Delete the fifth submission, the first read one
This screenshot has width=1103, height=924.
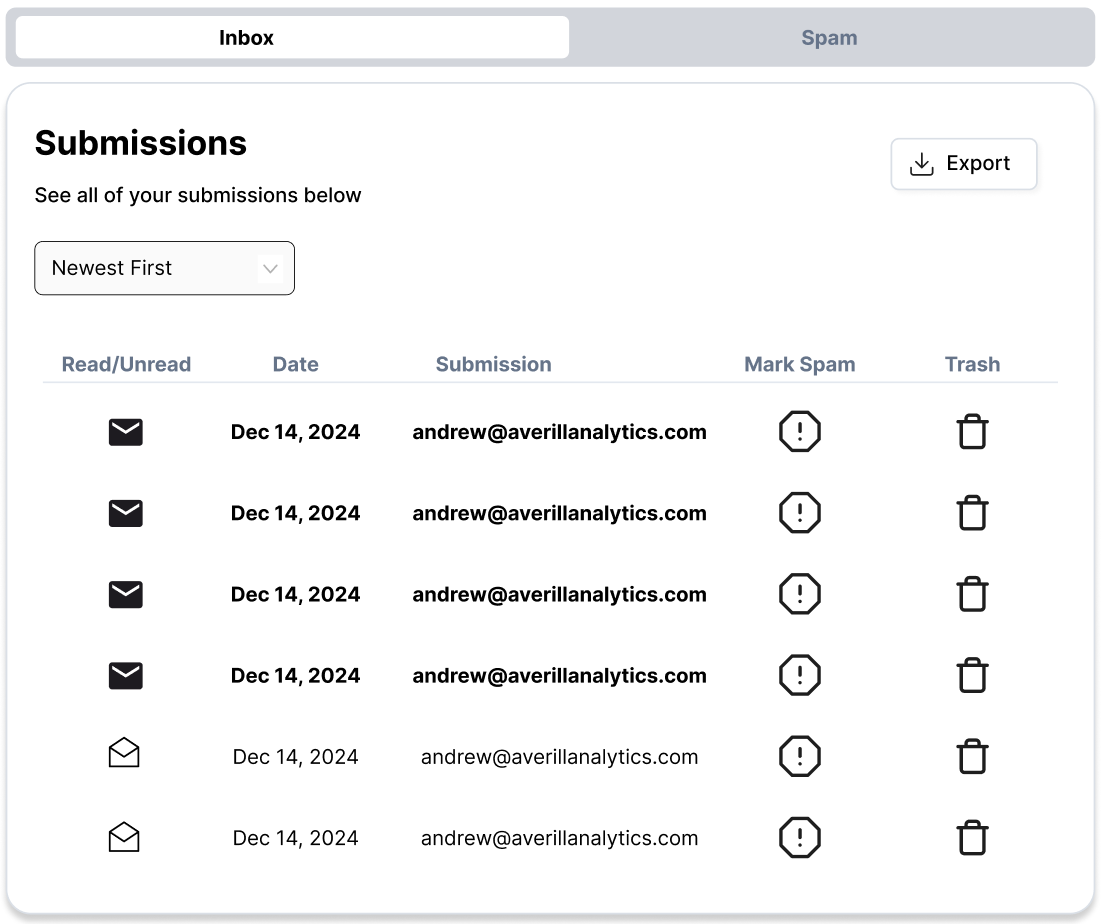tap(972, 756)
